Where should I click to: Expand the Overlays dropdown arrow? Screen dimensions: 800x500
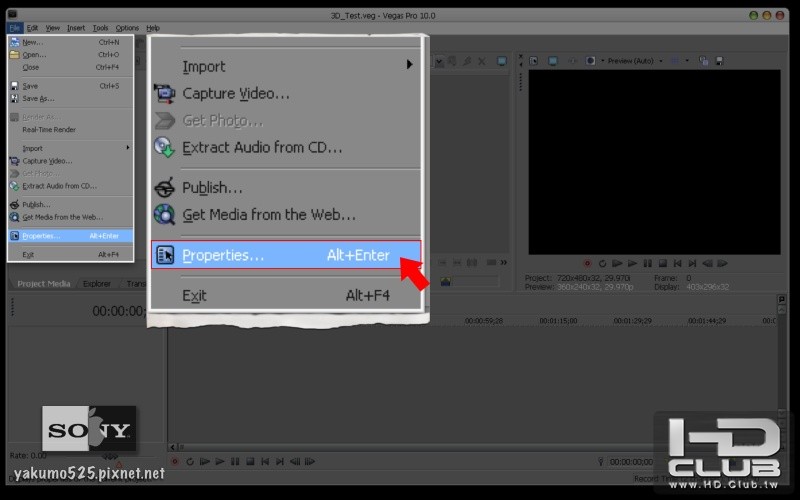pyautogui.click(x=687, y=61)
